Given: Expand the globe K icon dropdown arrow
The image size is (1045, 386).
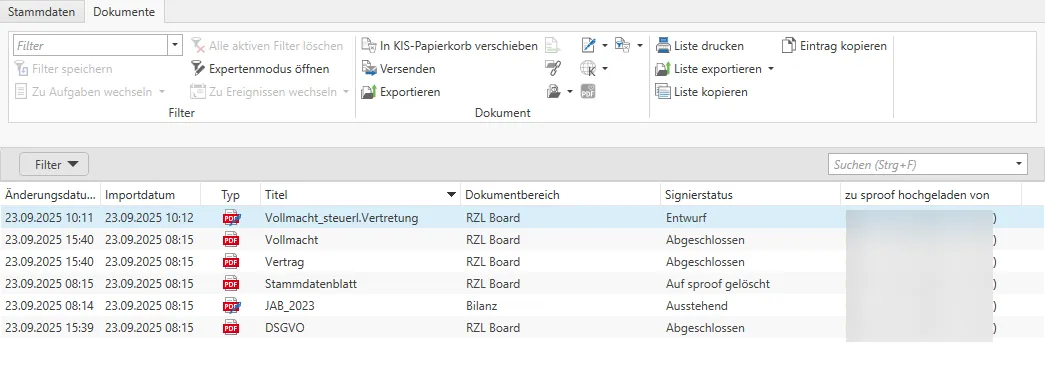Looking at the screenshot, I should point(604,68).
